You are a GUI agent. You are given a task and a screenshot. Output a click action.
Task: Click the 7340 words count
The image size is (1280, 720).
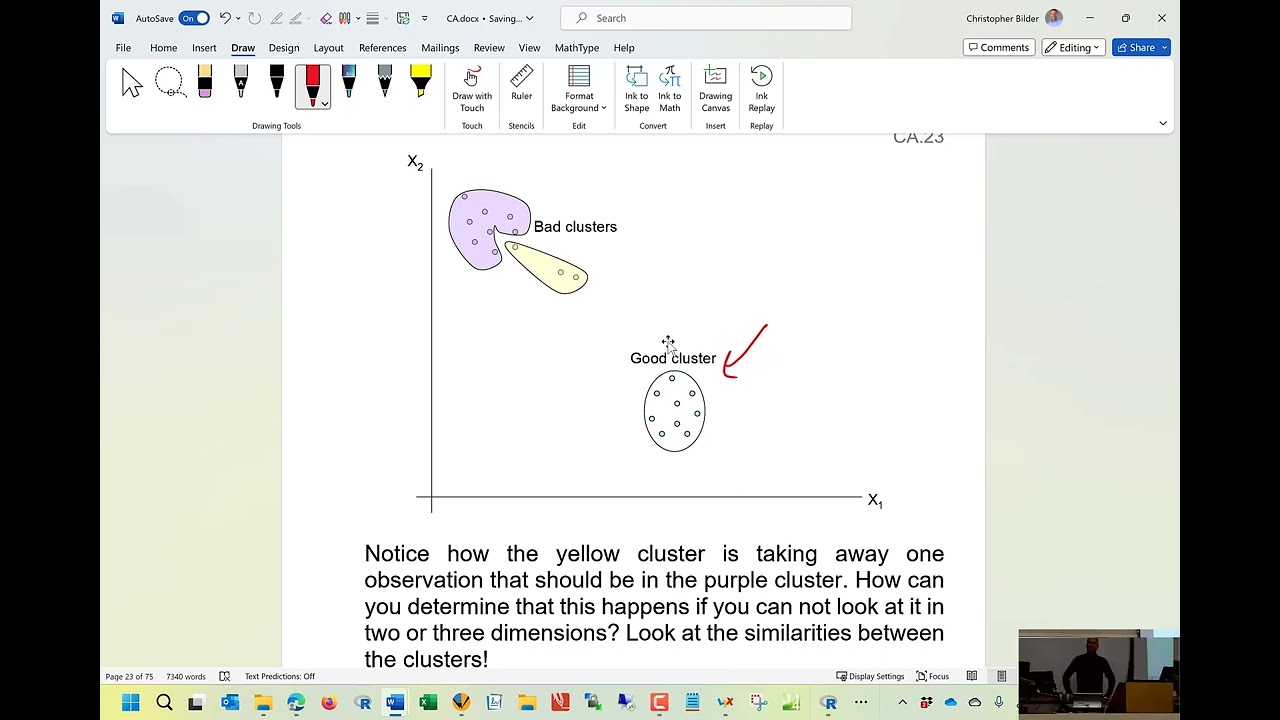(x=186, y=676)
